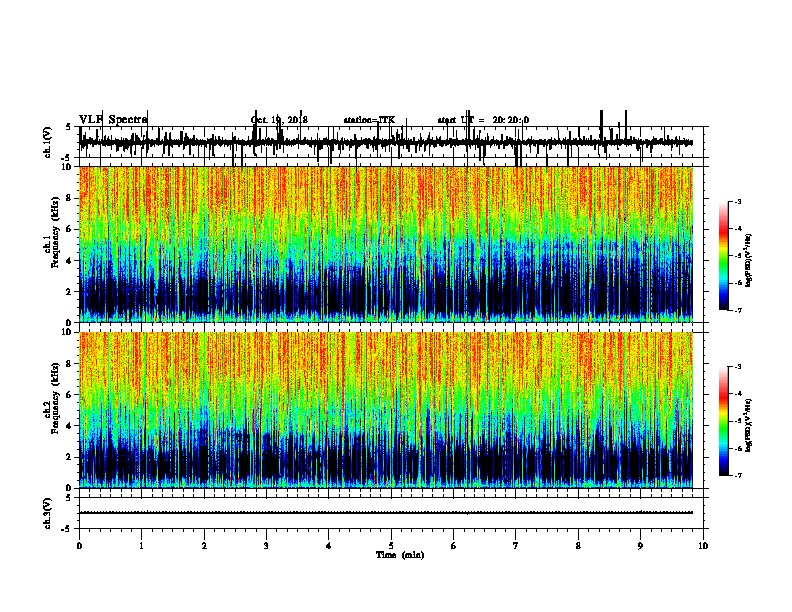
Task: Click the "ch.1(V)" waveform axis label
Action: pyautogui.click(x=48, y=142)
